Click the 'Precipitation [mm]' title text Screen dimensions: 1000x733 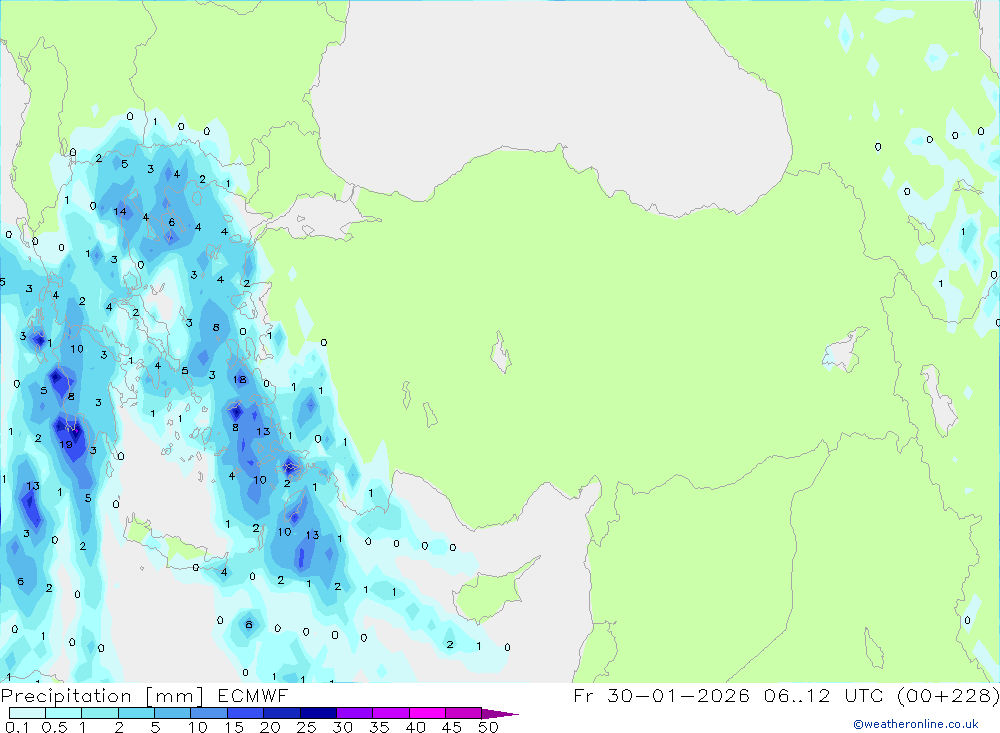pos(102,696)
